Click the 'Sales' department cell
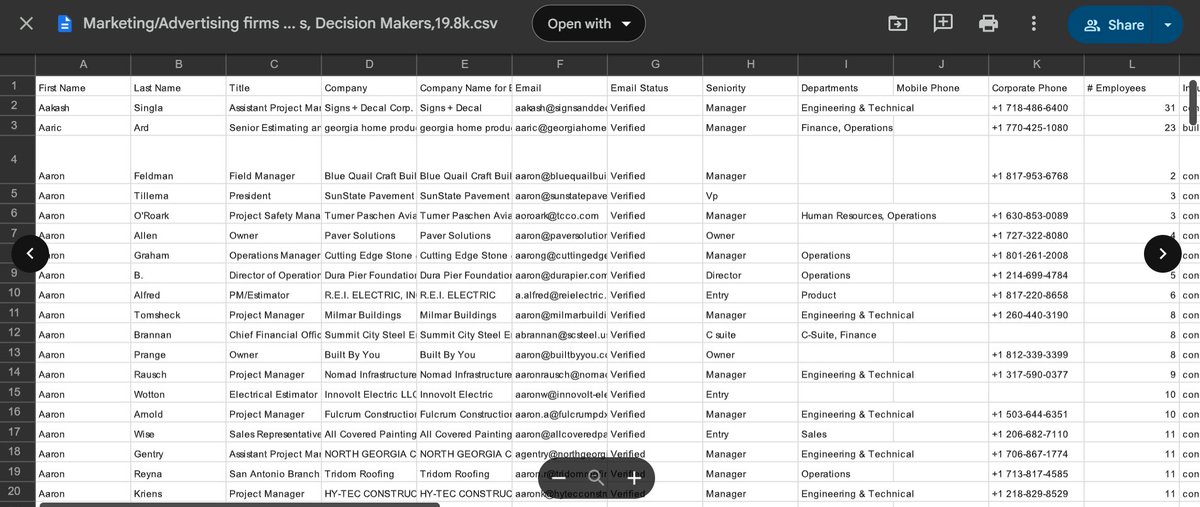The image size is (1200, 507). click(x=845, y=434)
